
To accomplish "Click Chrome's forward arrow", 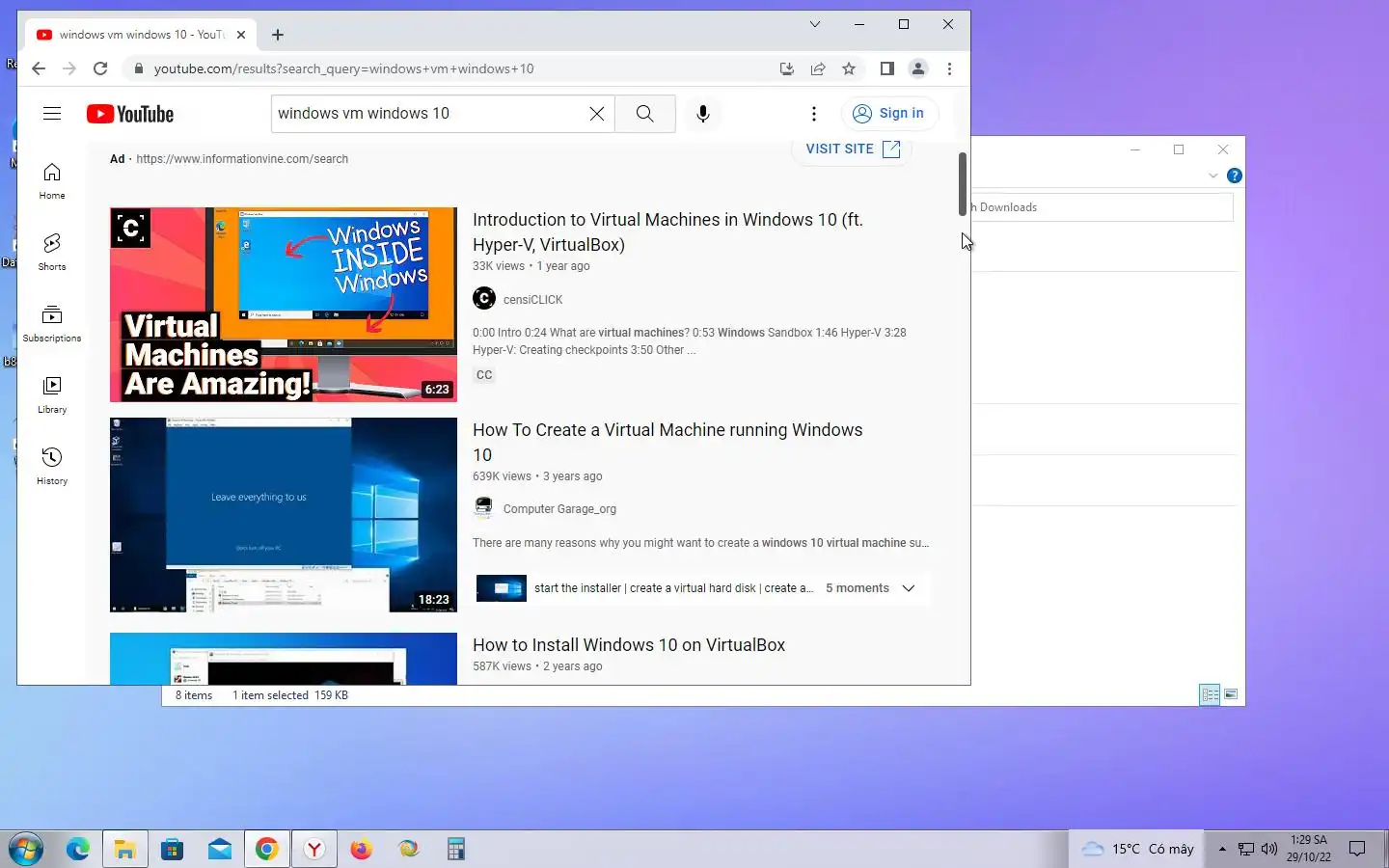I will coord(69,68).
